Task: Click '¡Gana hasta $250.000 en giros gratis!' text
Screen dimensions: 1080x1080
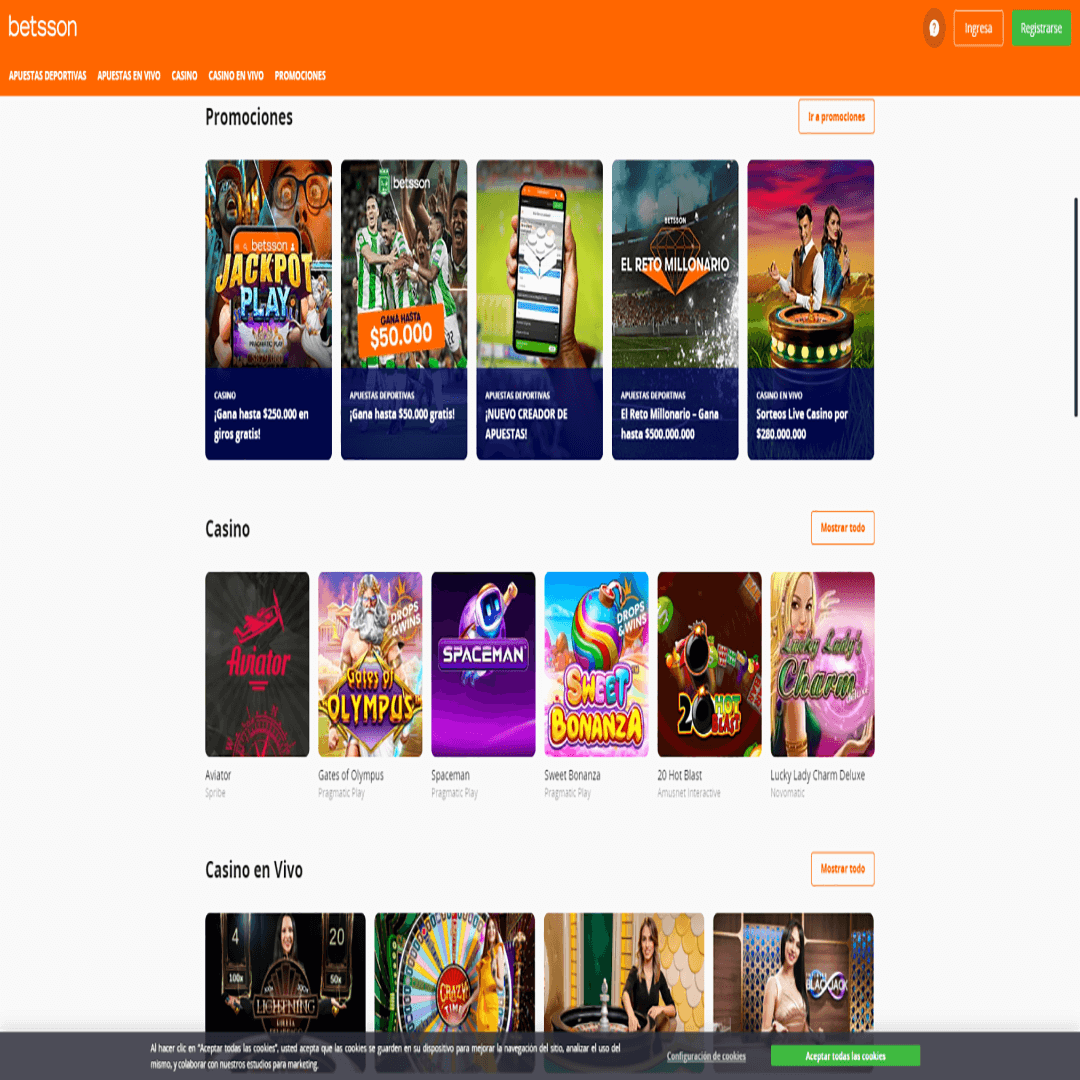Action: pos(261,424)
